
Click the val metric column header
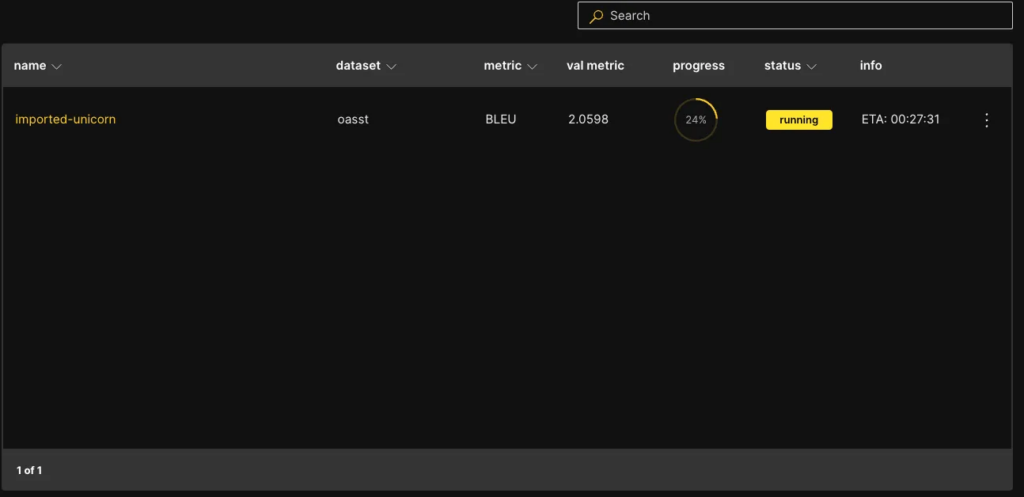pos(595,66)
